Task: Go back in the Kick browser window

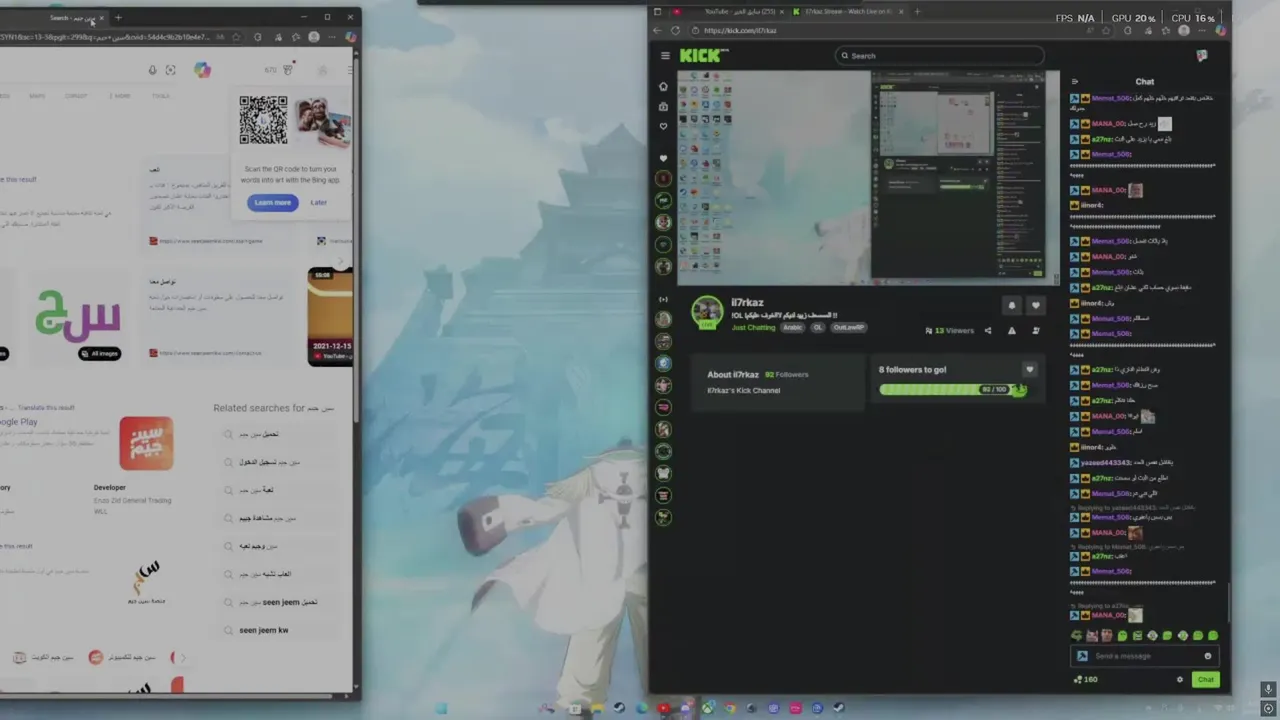Action: [x=657, y=30]
